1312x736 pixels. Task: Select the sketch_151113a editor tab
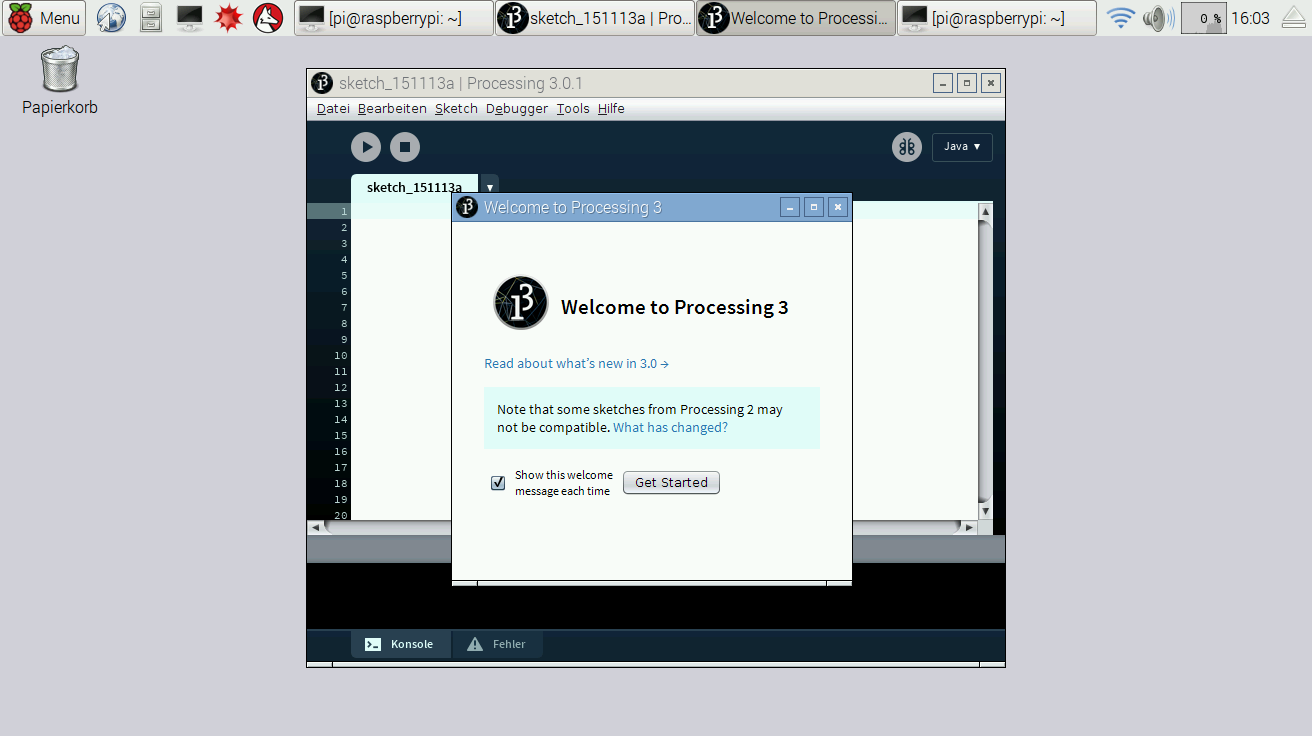(x=414, y=187)
